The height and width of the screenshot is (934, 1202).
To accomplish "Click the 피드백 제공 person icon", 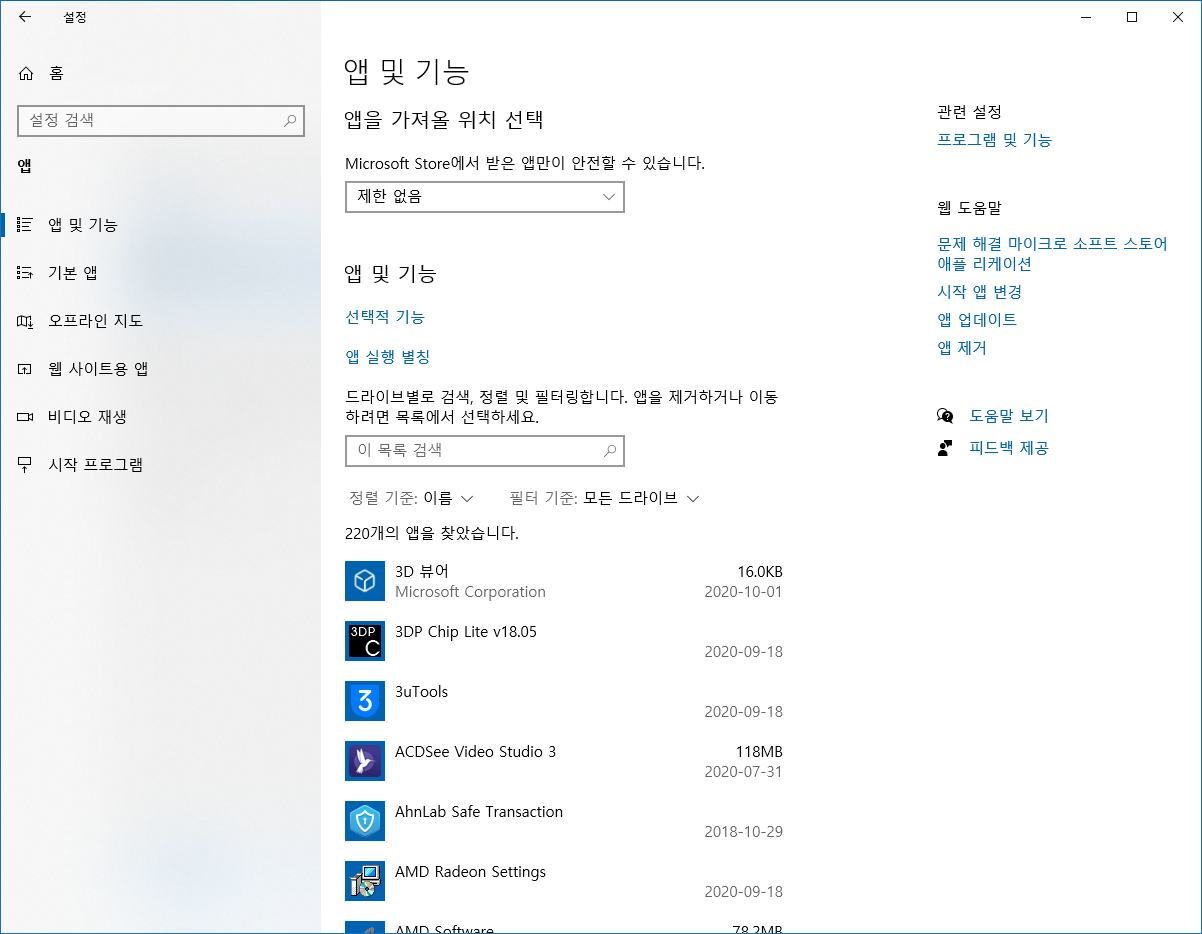I will click(945, 448).
